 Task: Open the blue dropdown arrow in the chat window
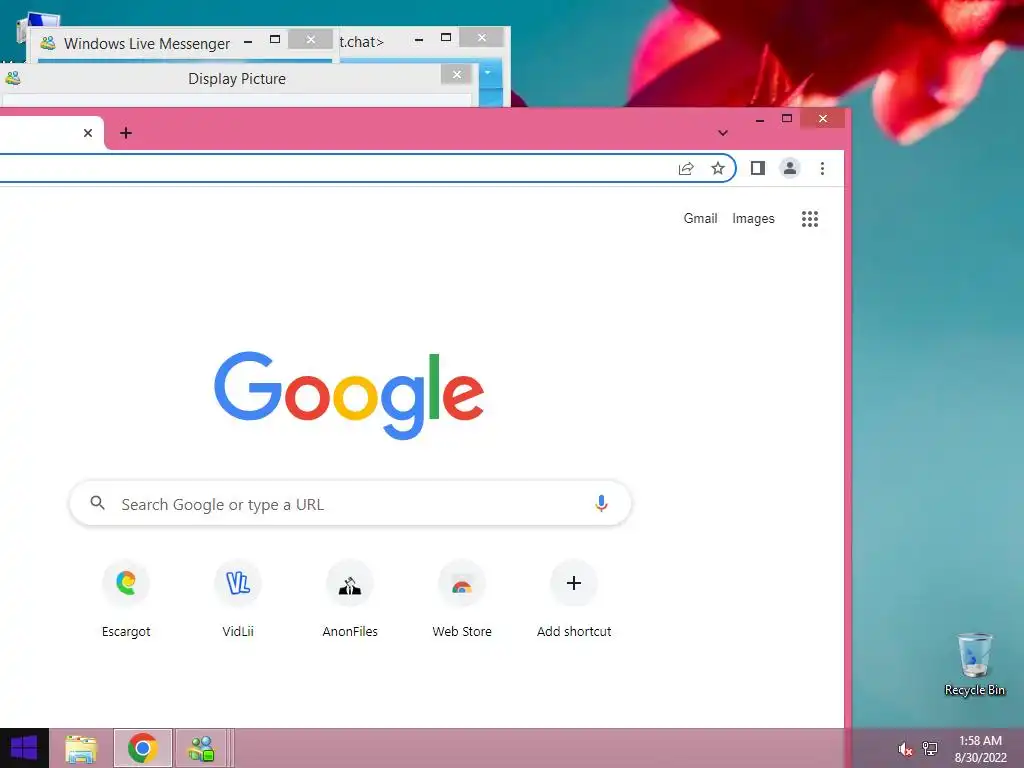click(487, 72)
